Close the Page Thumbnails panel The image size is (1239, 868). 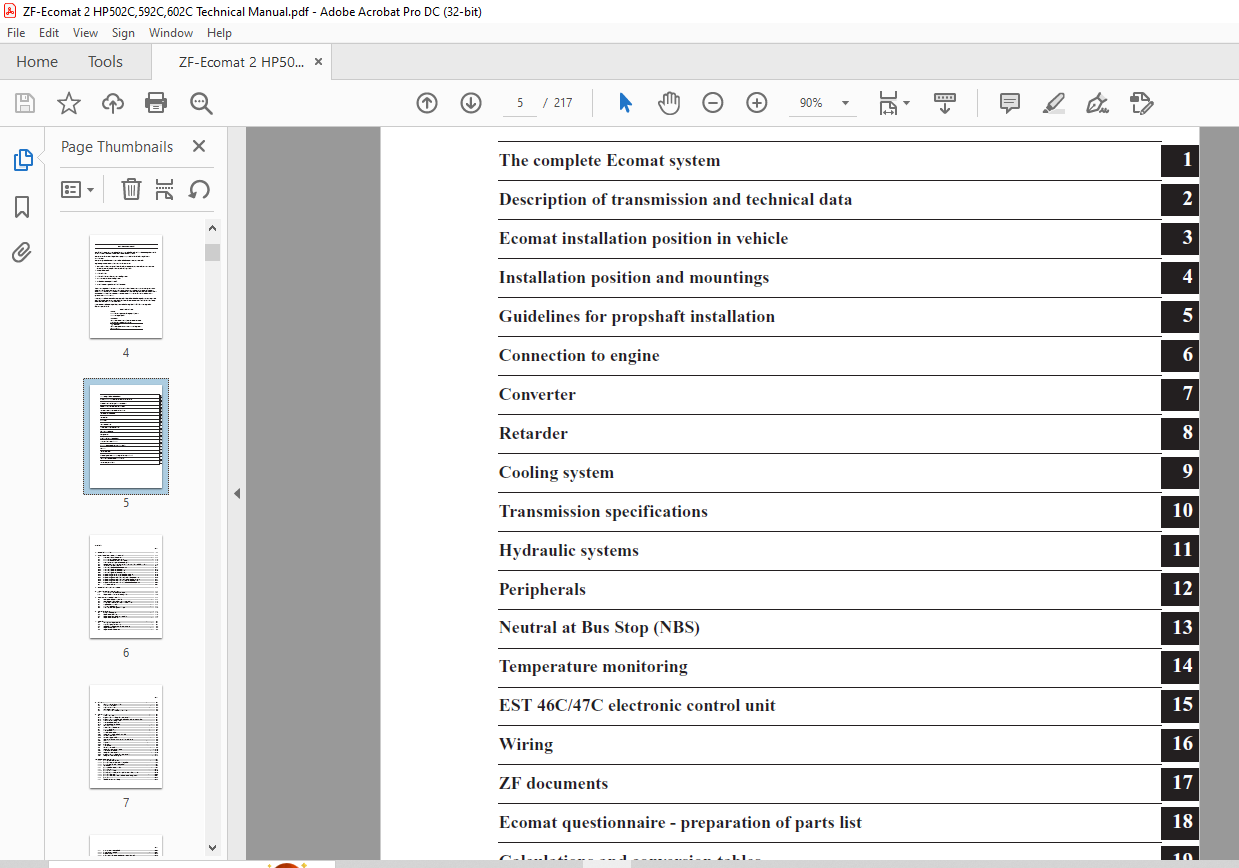(199, 146)
